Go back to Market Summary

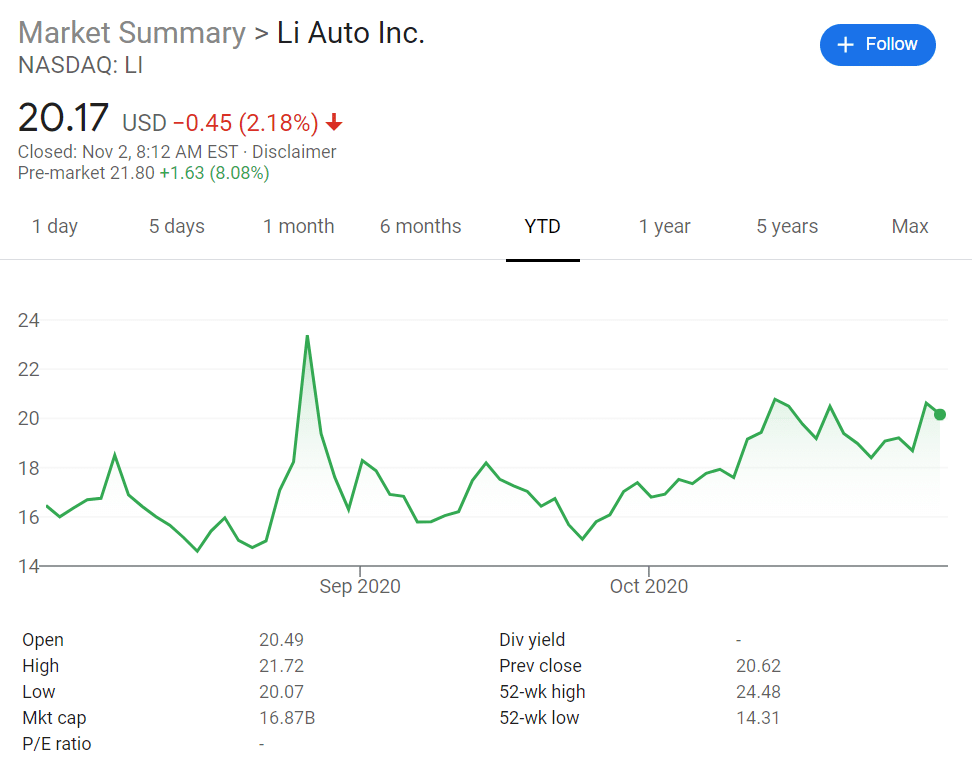coord(131,33)
